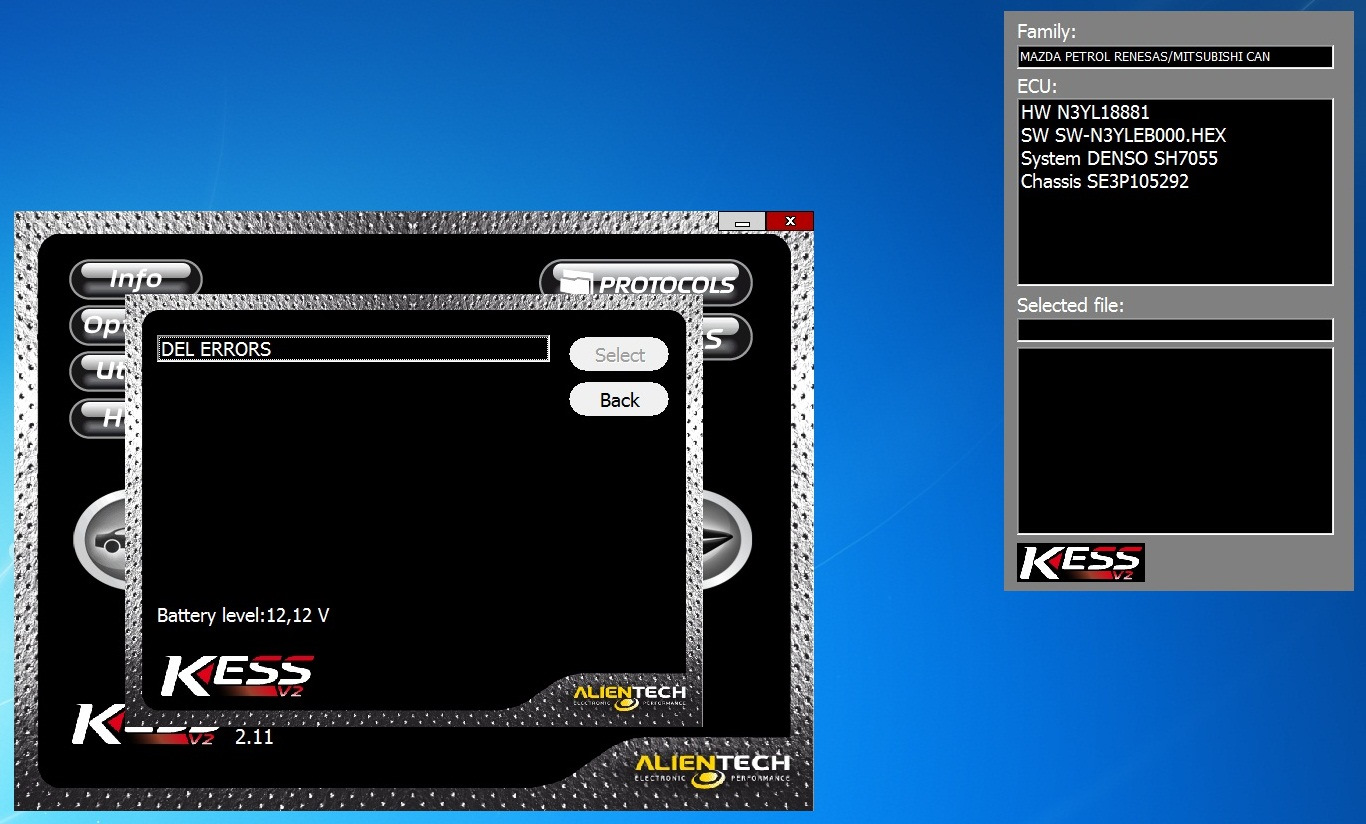This screenshot has width=1366, height=824.
Task: Click the Alientech logo in the dialog
Action: pos(629,697)
